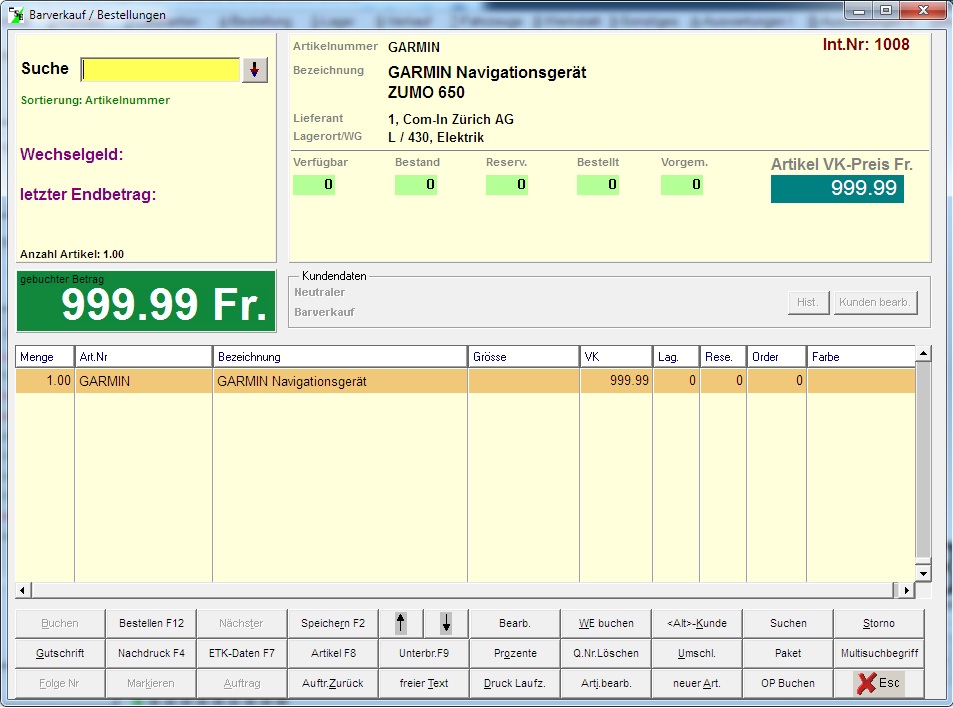Click the Unterbr.F9 button
Viewport: 953px width, 708px height.
click(424, 653)
